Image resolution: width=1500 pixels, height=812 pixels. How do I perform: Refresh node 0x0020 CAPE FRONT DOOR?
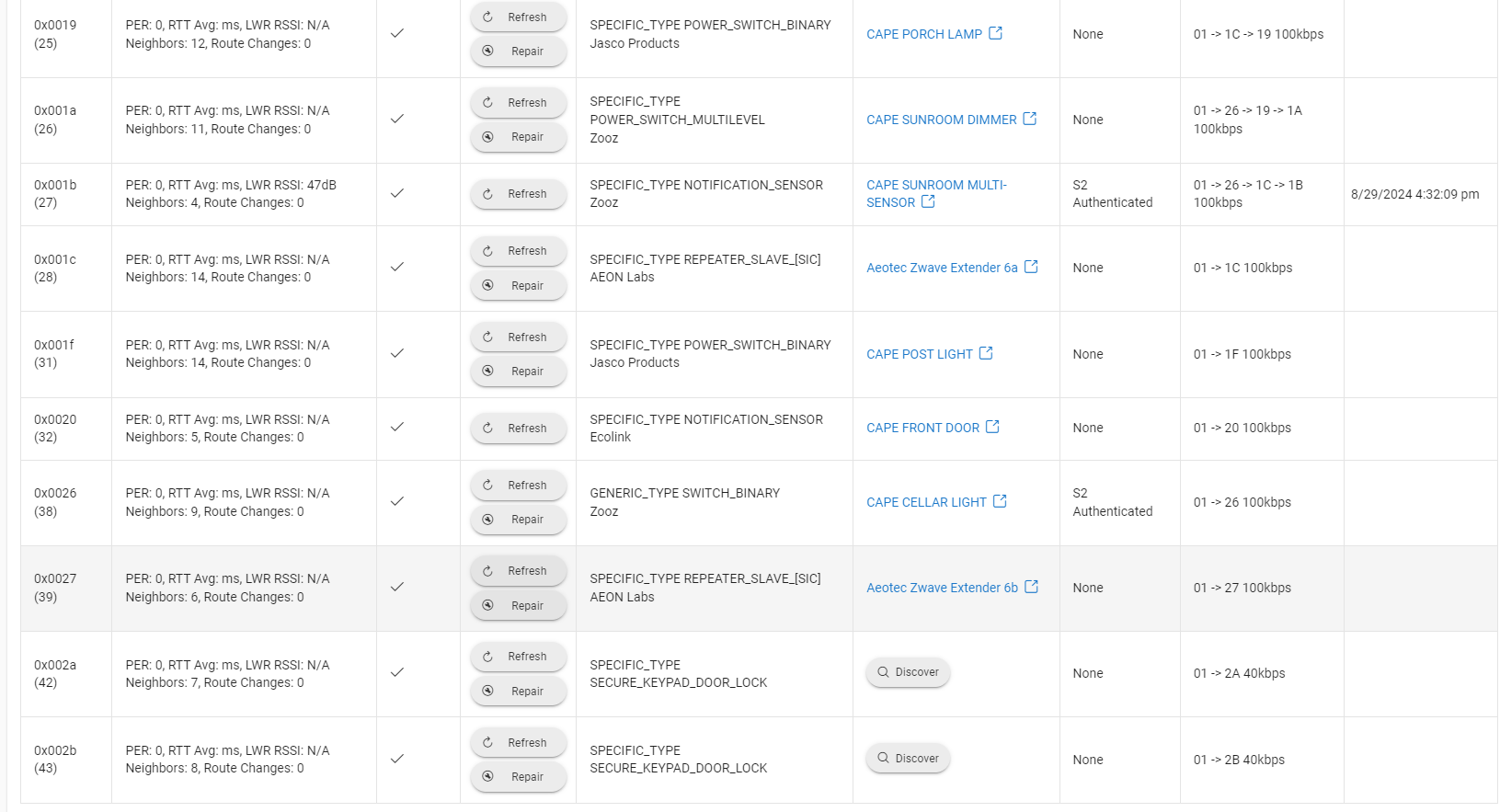point(518,429)
